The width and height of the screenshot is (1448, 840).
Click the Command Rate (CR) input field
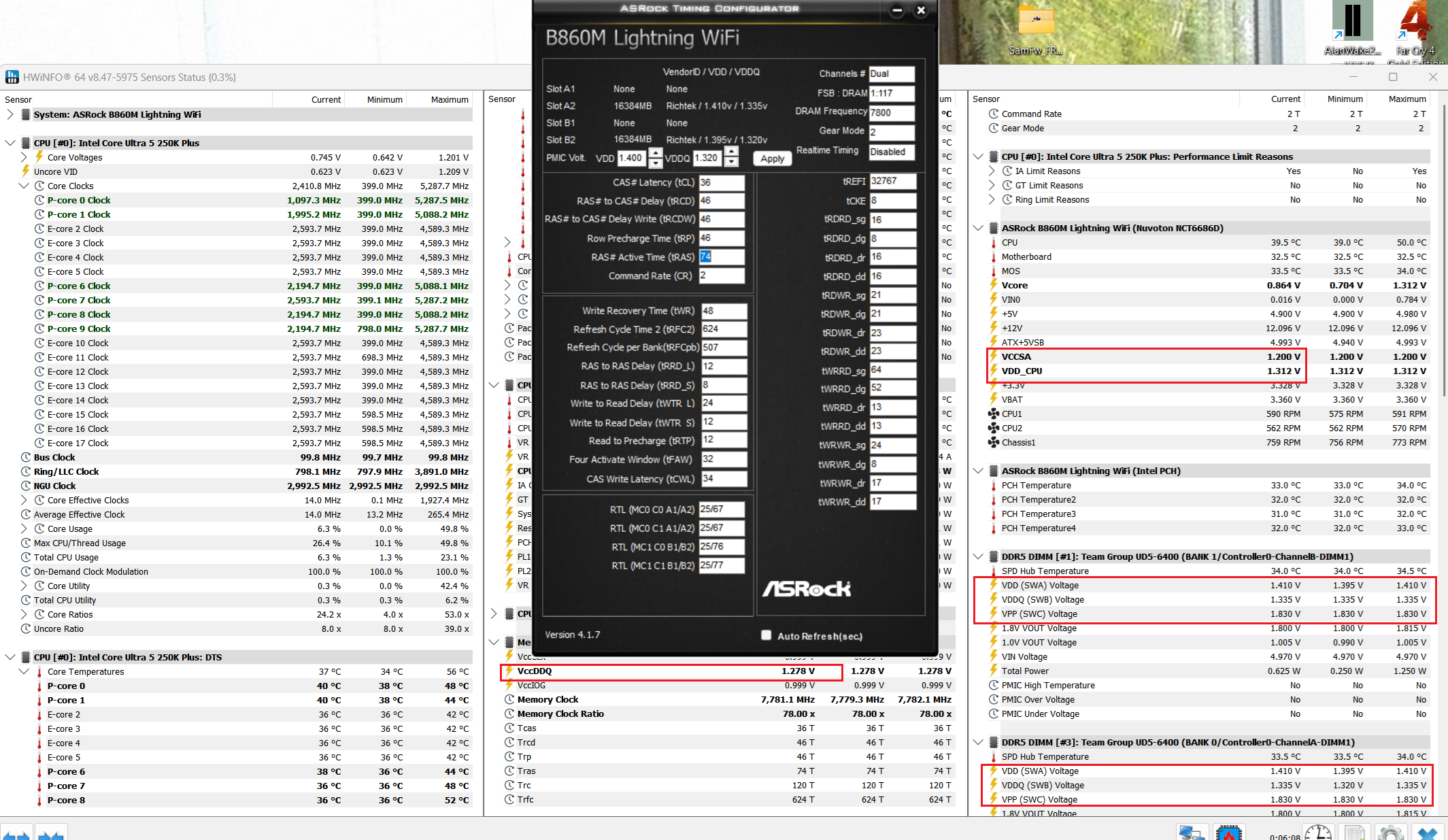[x=722, y=275]
